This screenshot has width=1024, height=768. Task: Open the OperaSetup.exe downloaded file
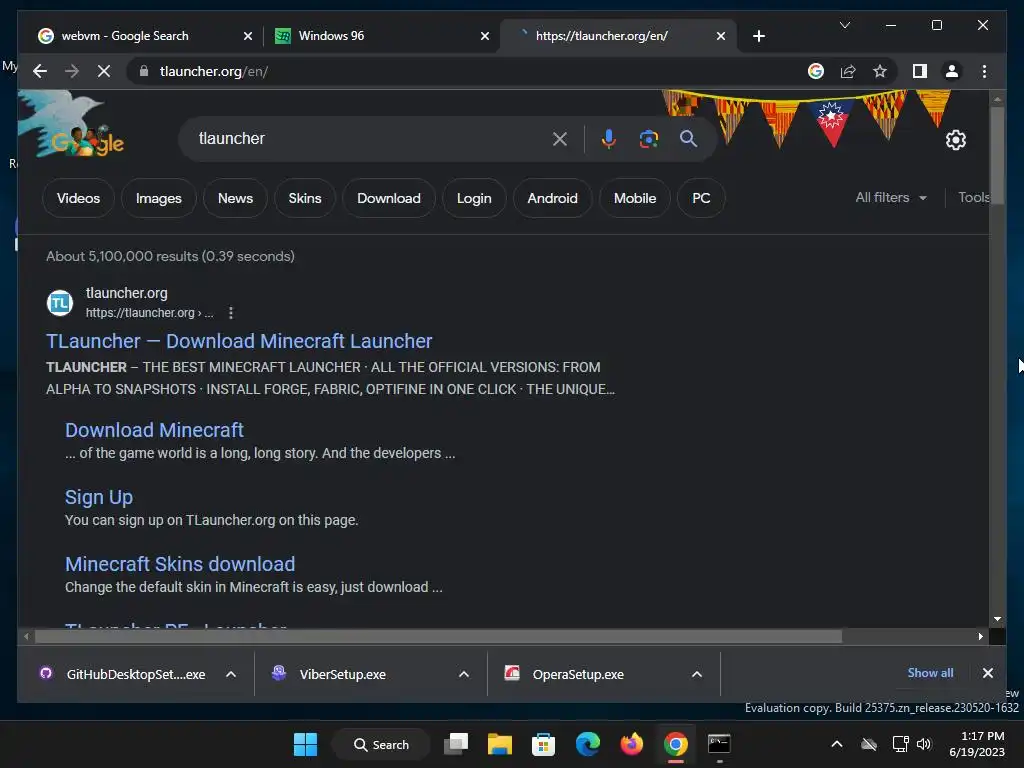click(x=577, y=674)
